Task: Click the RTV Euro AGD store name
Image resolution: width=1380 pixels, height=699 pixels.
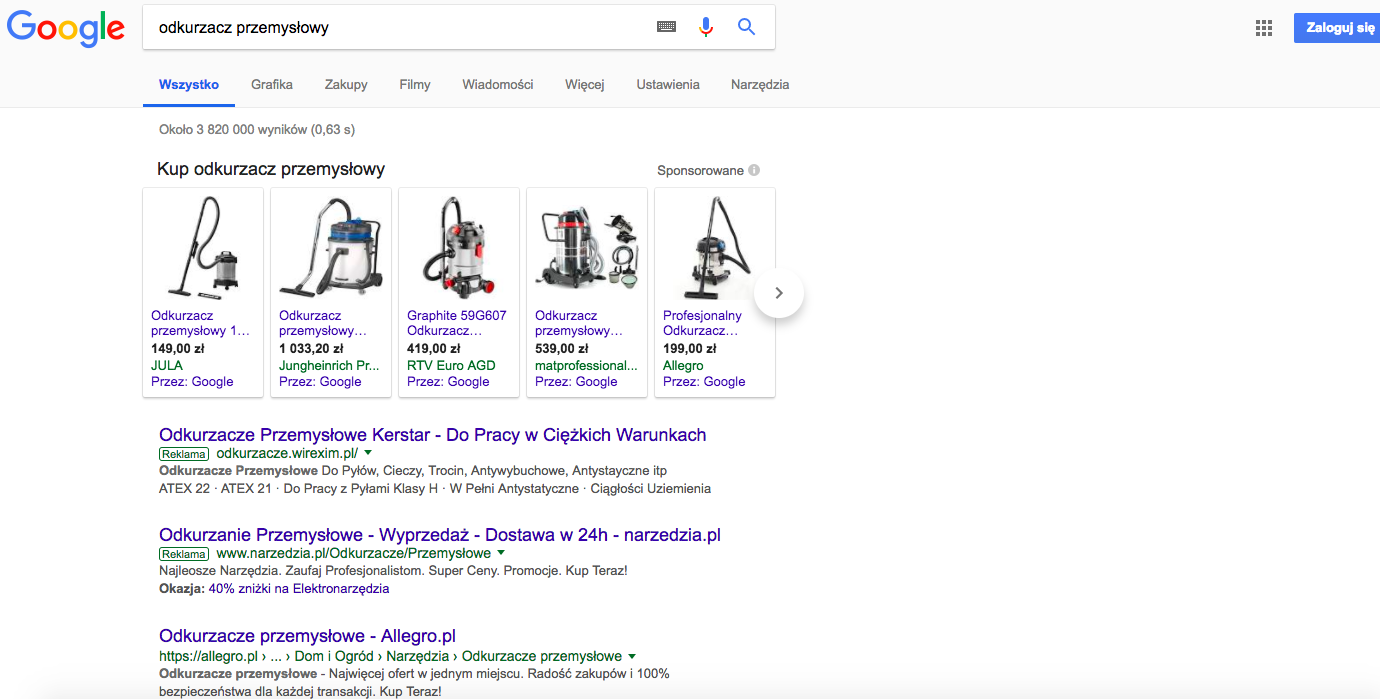Action: 451,365
